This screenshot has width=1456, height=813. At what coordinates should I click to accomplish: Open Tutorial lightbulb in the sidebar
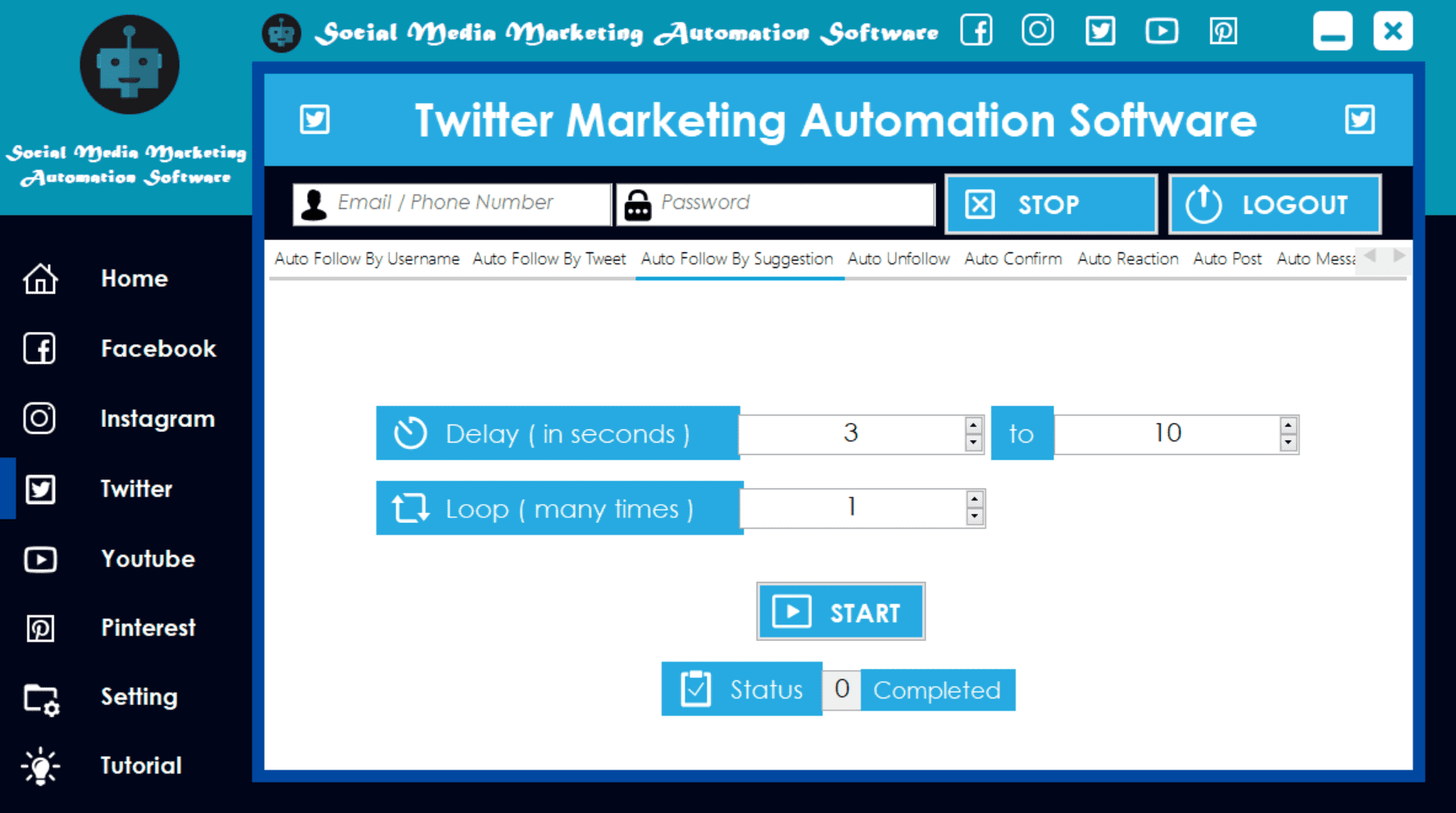point(40,766)
